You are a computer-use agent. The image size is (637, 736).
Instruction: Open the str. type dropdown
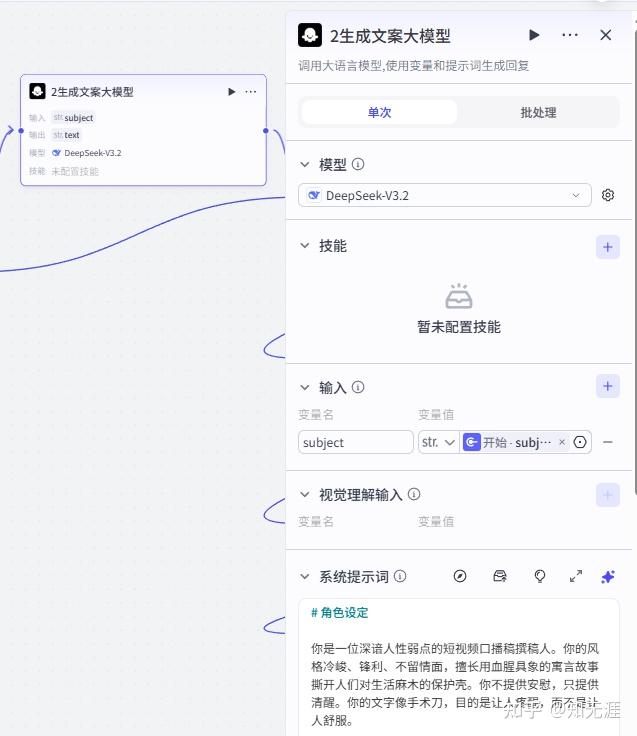pyautogui.click(x=438, y=442)
